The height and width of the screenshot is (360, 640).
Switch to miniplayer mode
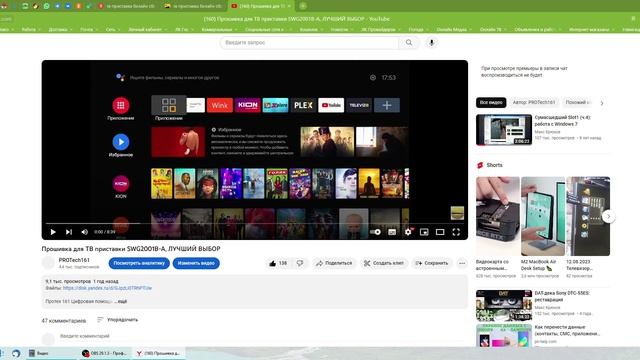(424, 232)
